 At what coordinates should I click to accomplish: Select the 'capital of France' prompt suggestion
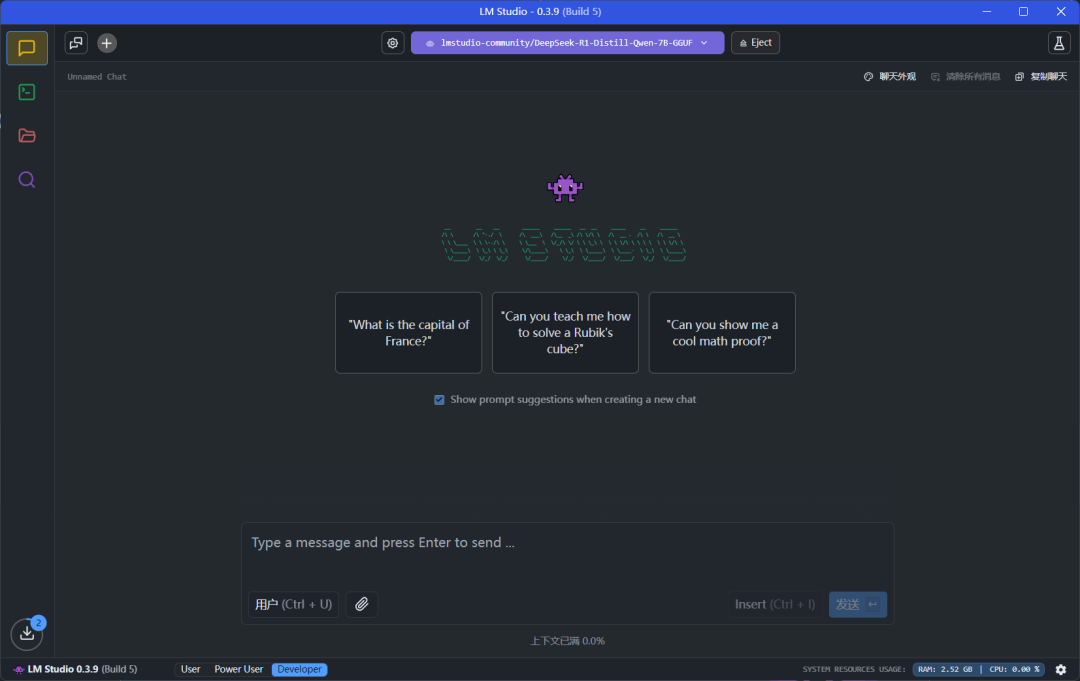pos(408,333)
